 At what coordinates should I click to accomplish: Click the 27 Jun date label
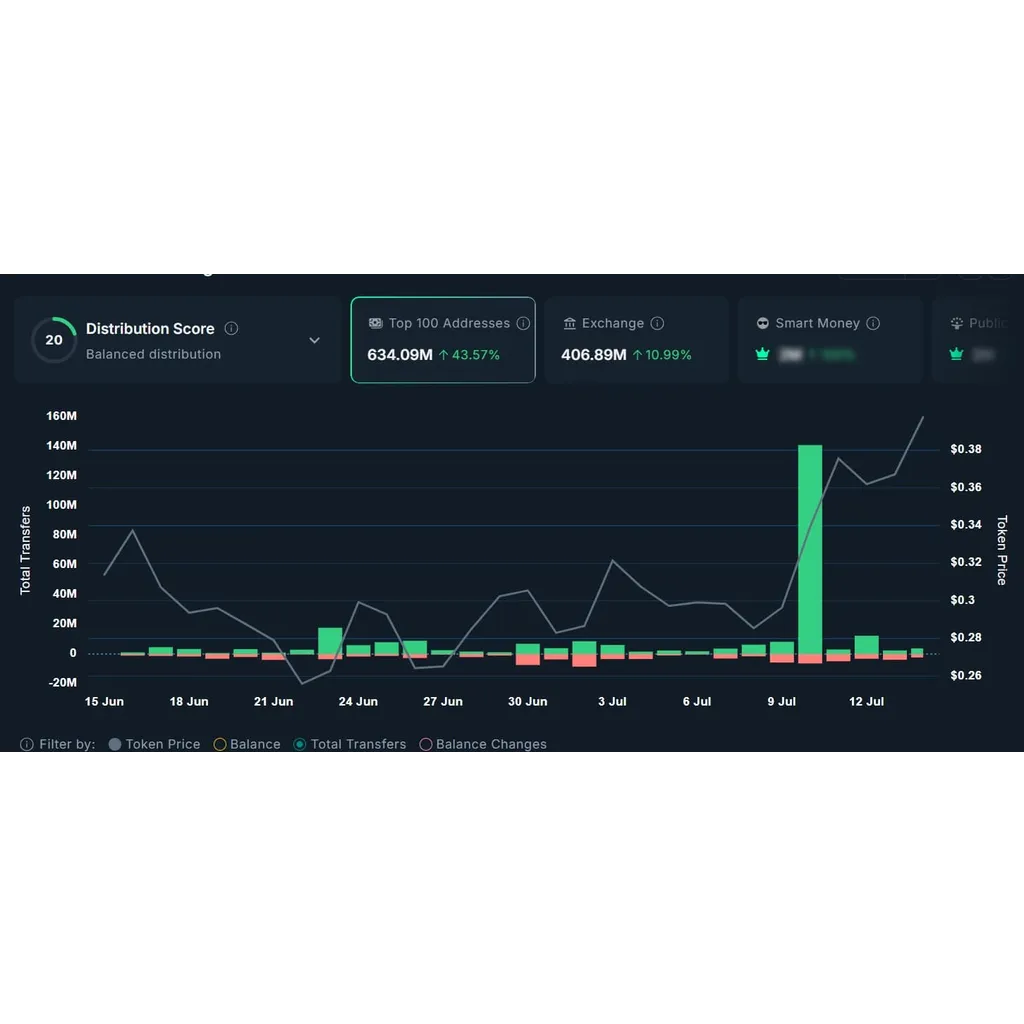coord(443,701)
